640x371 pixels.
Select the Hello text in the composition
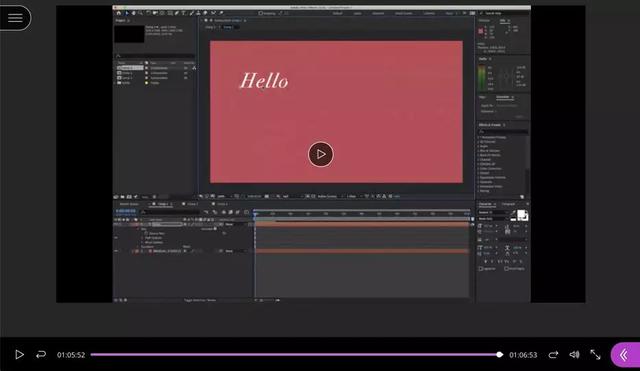tap(264, 81)
